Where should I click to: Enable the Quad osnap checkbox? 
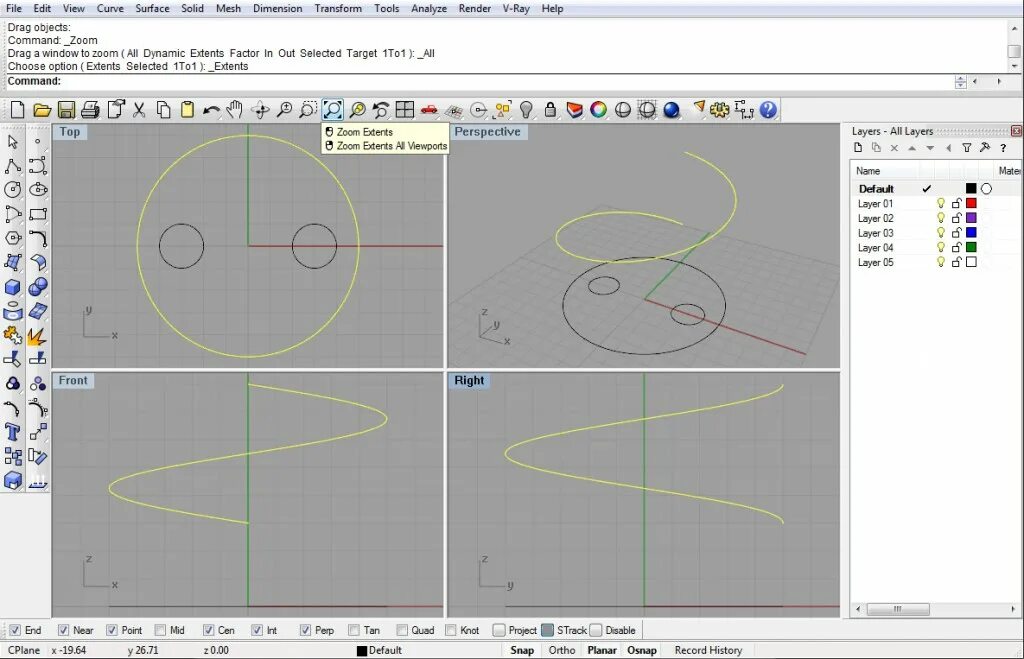coord(402,630)
